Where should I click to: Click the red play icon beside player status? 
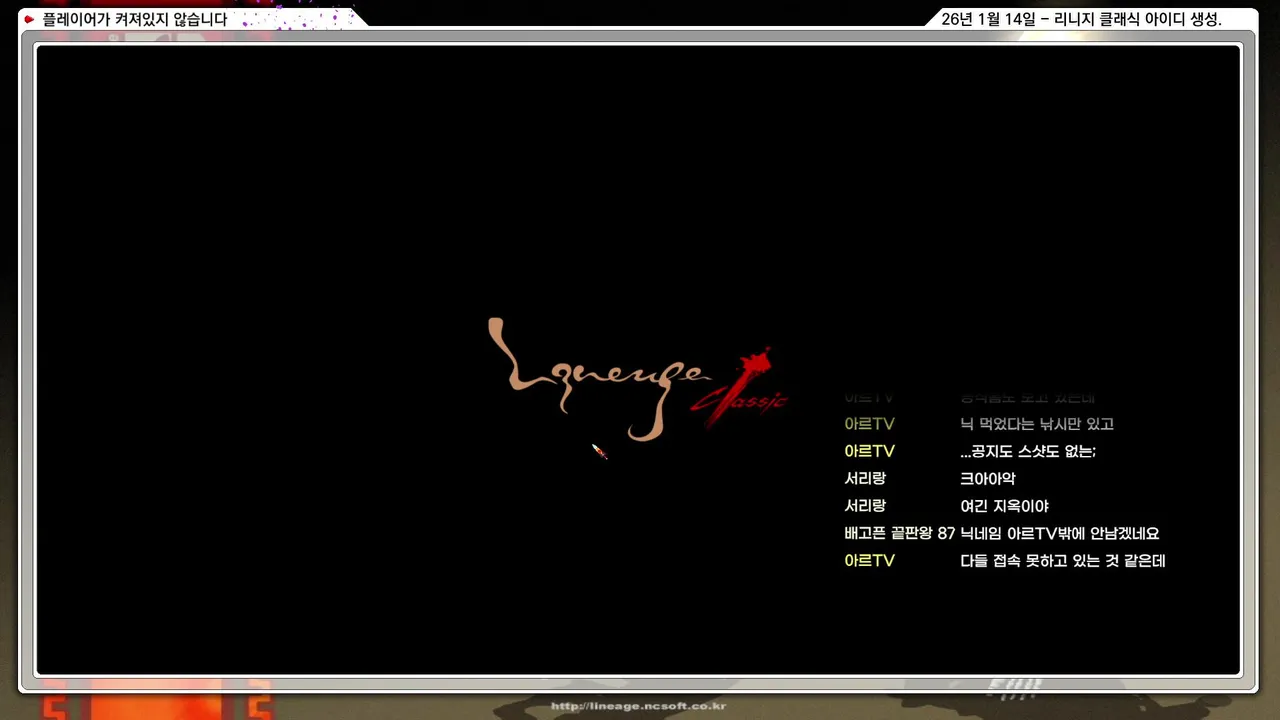[29, 19]
